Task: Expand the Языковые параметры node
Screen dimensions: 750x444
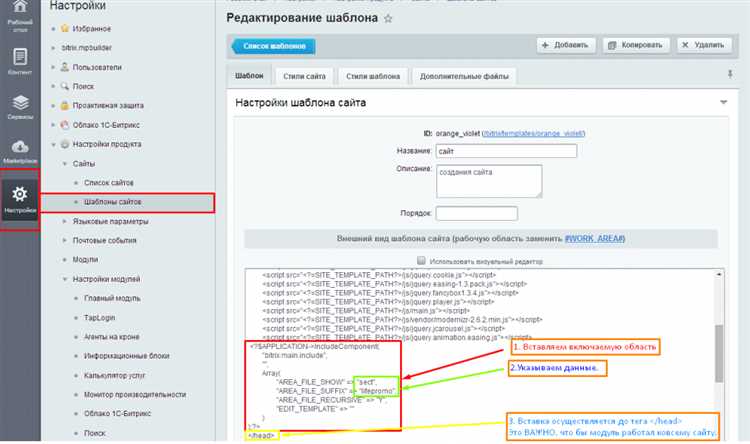Action: coord(65,221)
